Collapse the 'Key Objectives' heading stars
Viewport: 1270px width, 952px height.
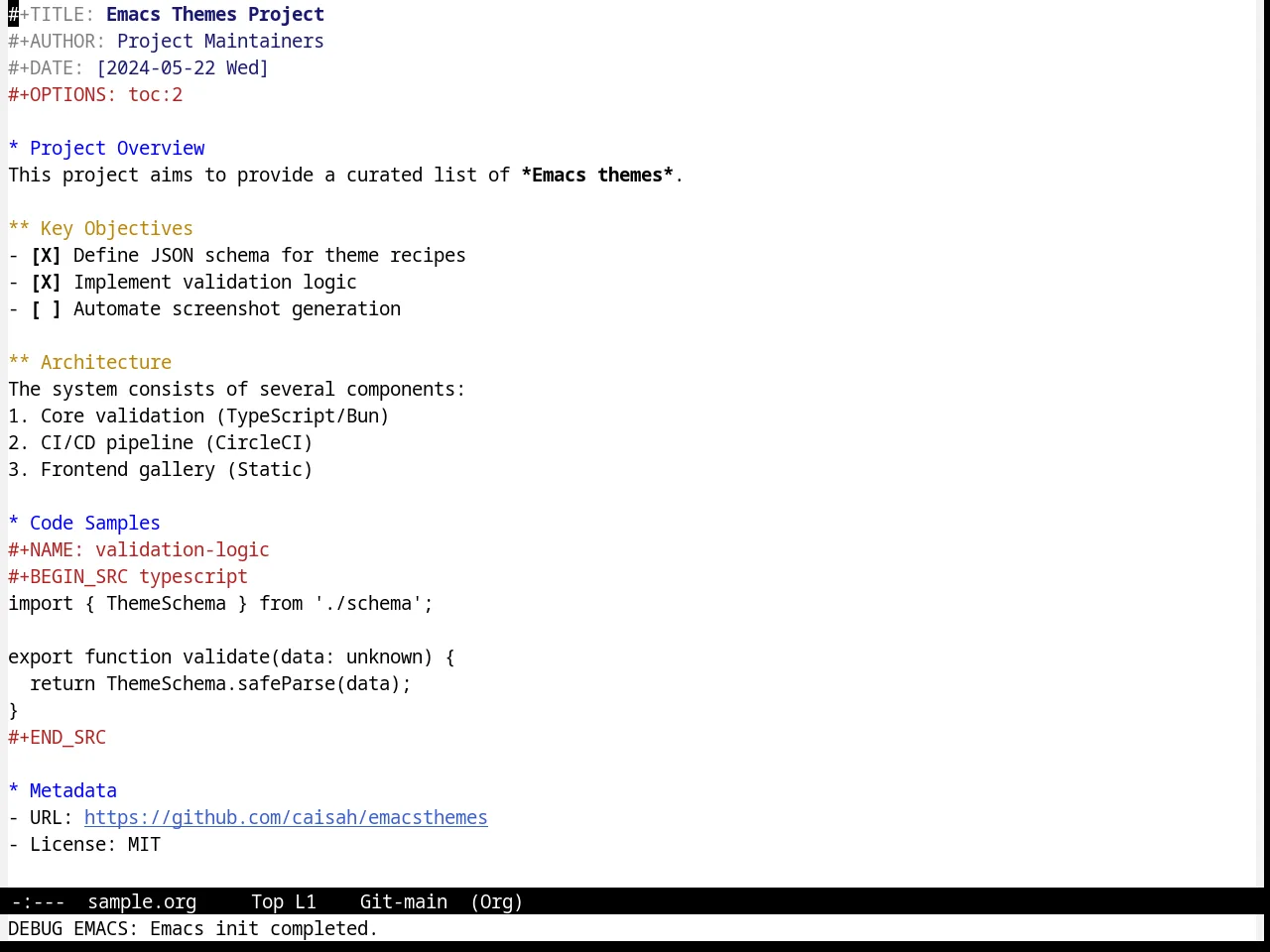point(19,229)
